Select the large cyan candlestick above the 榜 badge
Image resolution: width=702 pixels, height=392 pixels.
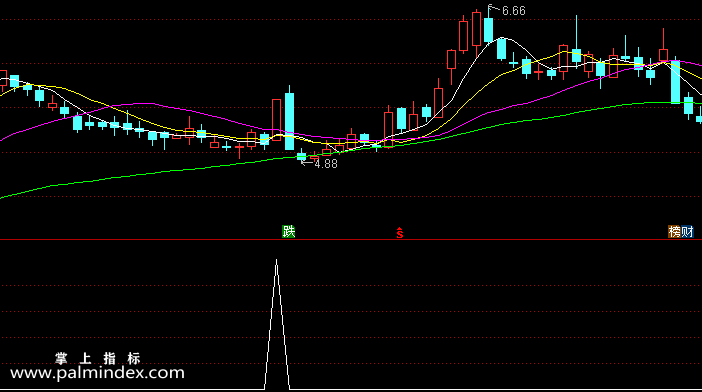click(675, 81)
